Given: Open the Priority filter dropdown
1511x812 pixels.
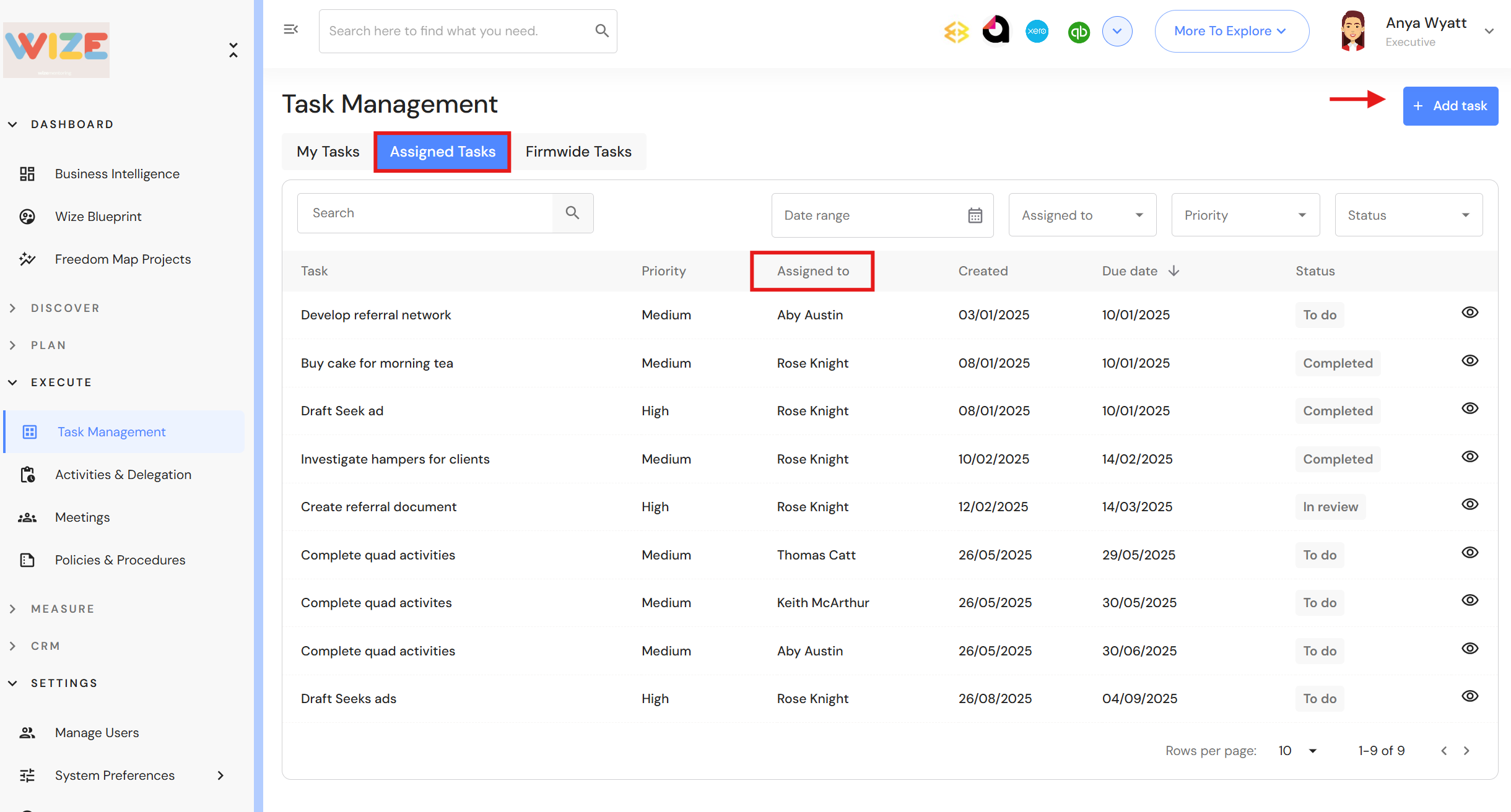Looking at the screenshot, I should point(1245,215).
